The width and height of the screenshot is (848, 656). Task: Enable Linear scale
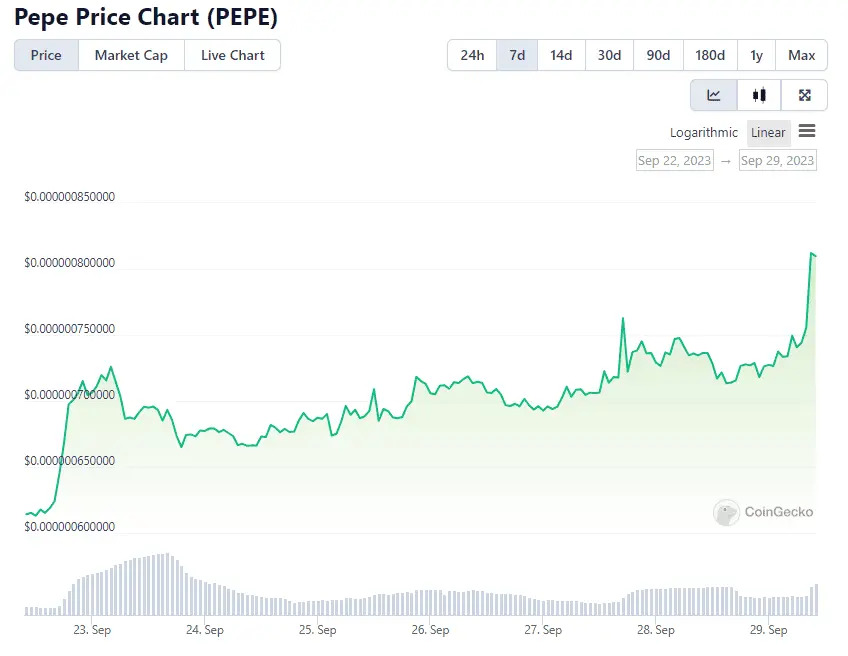click(768, 132)
